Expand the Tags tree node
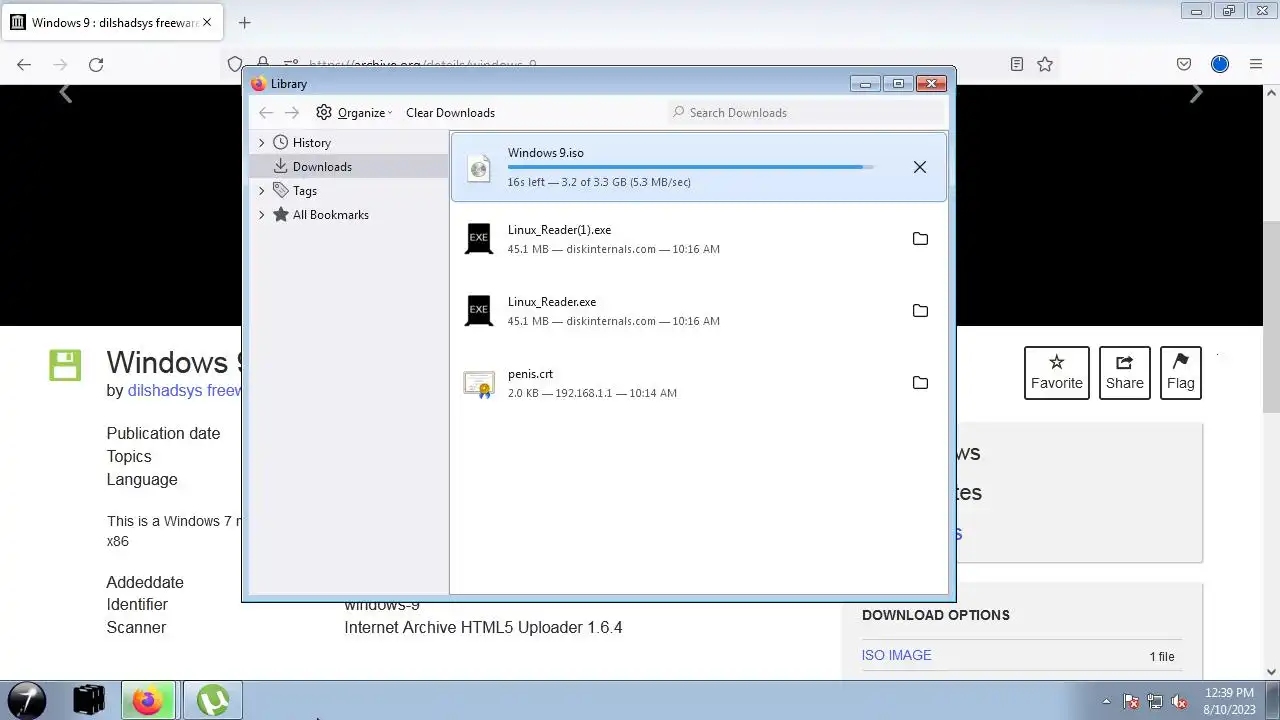The height and width of the screenshot is (720, 1280). pyautogui.click(x=262, y=191)
